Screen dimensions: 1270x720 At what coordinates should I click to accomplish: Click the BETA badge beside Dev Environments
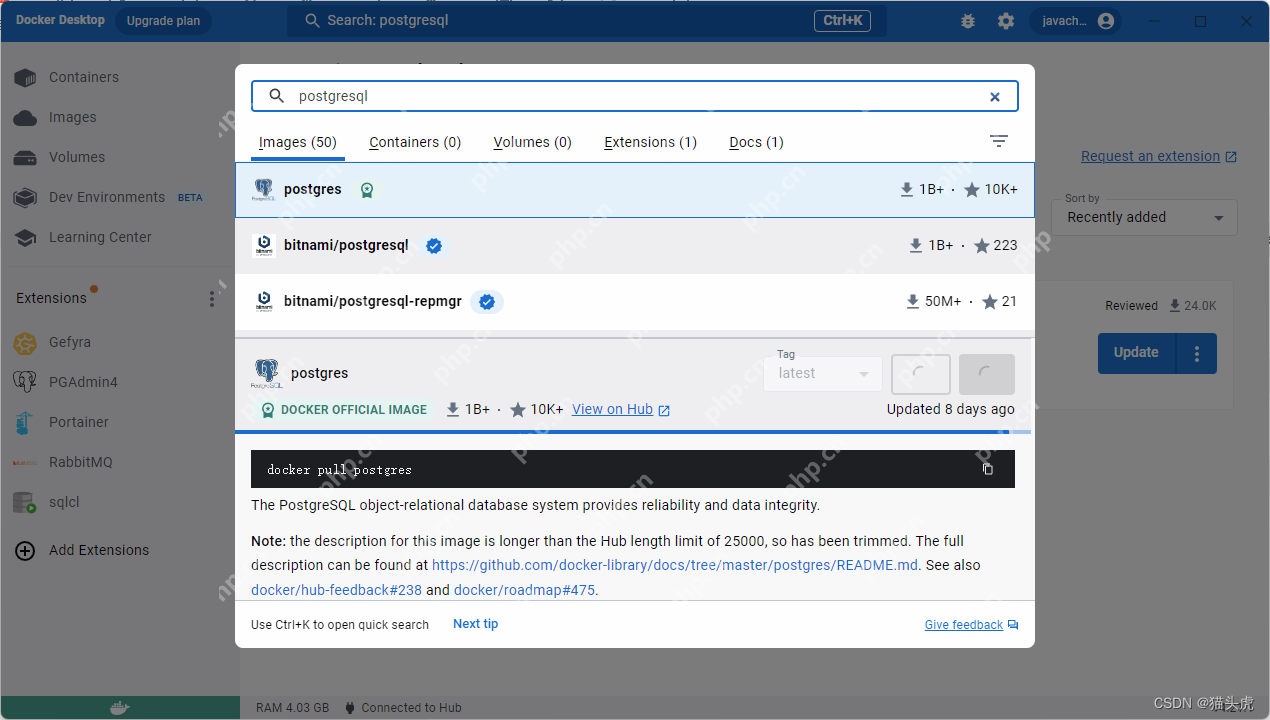point(190,198)
